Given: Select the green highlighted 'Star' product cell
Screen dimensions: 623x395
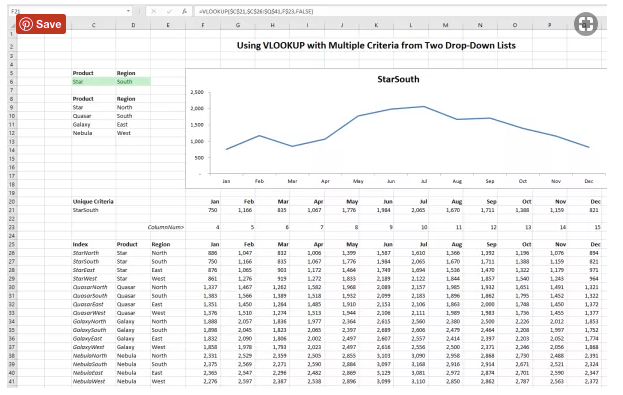Looking at the screenshot, I should tap(93, 82).
